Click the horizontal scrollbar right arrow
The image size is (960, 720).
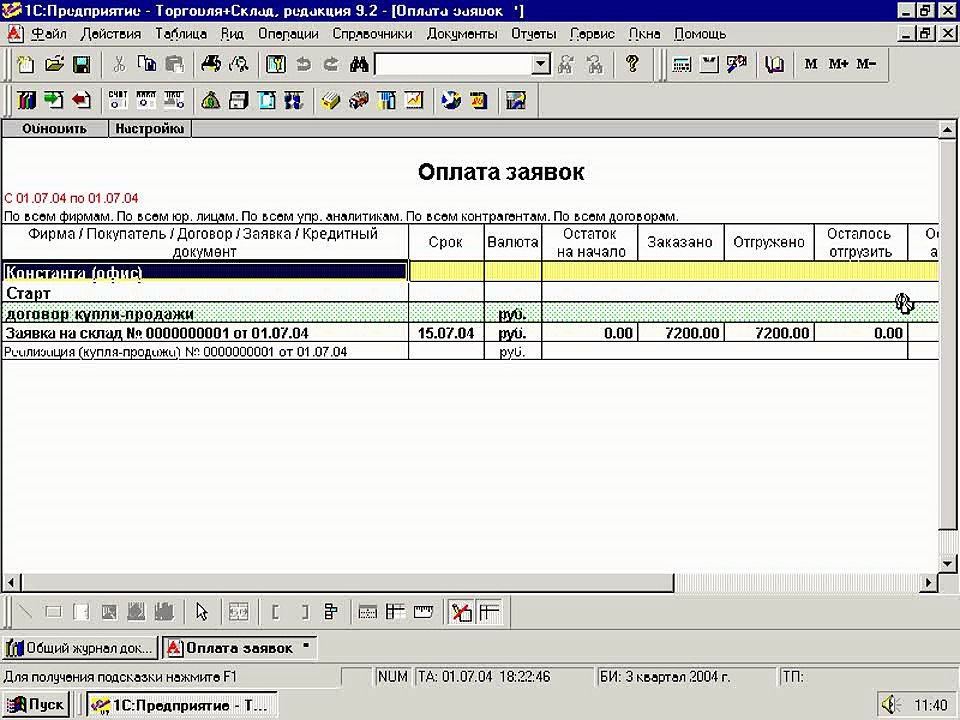point(929,582)
